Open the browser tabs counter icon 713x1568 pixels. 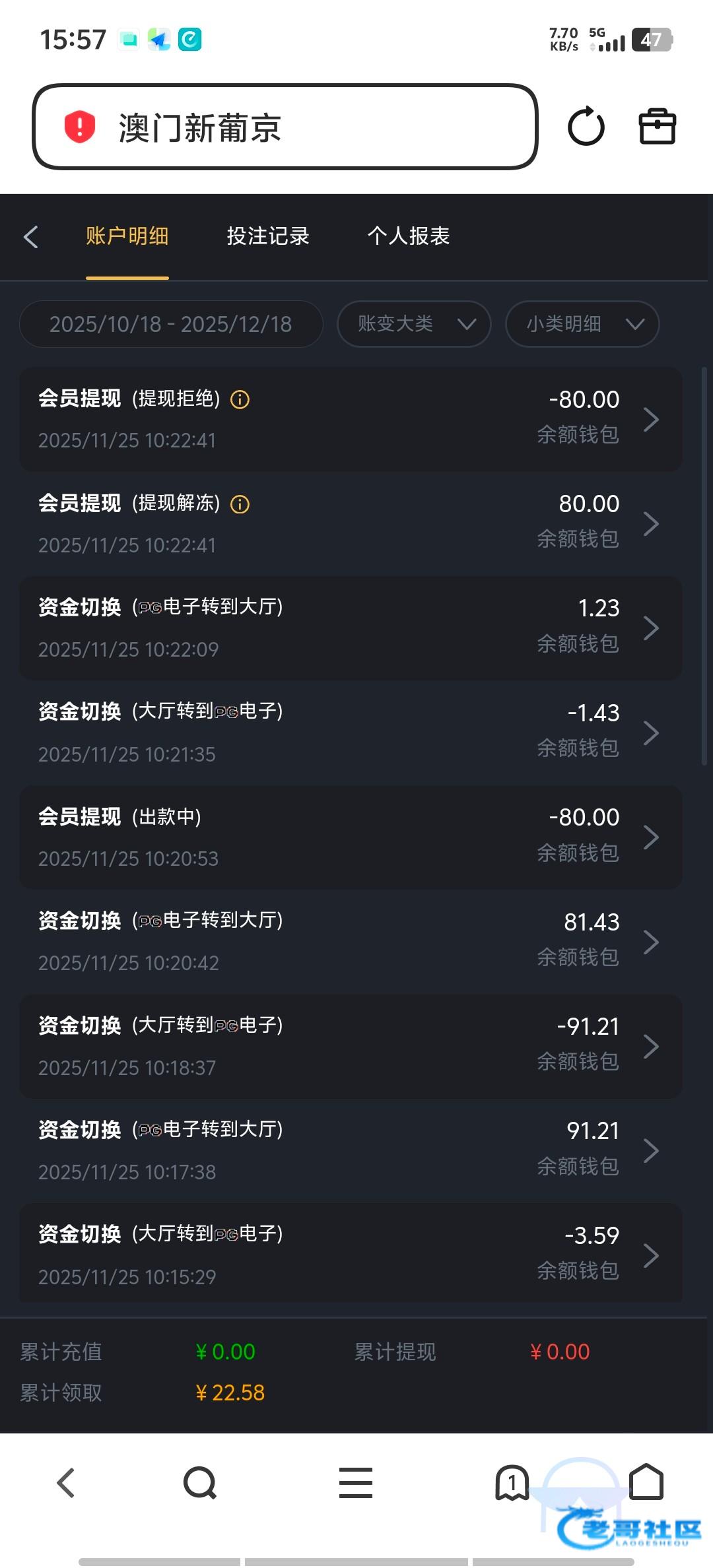[x=512, y=1484]
